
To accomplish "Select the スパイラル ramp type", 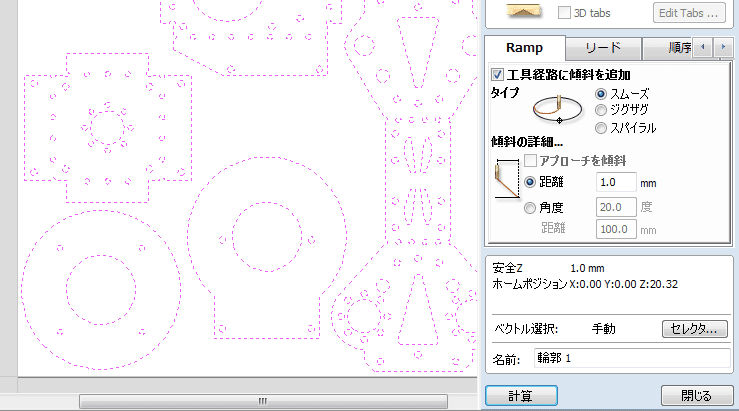I will coord(601,128).
